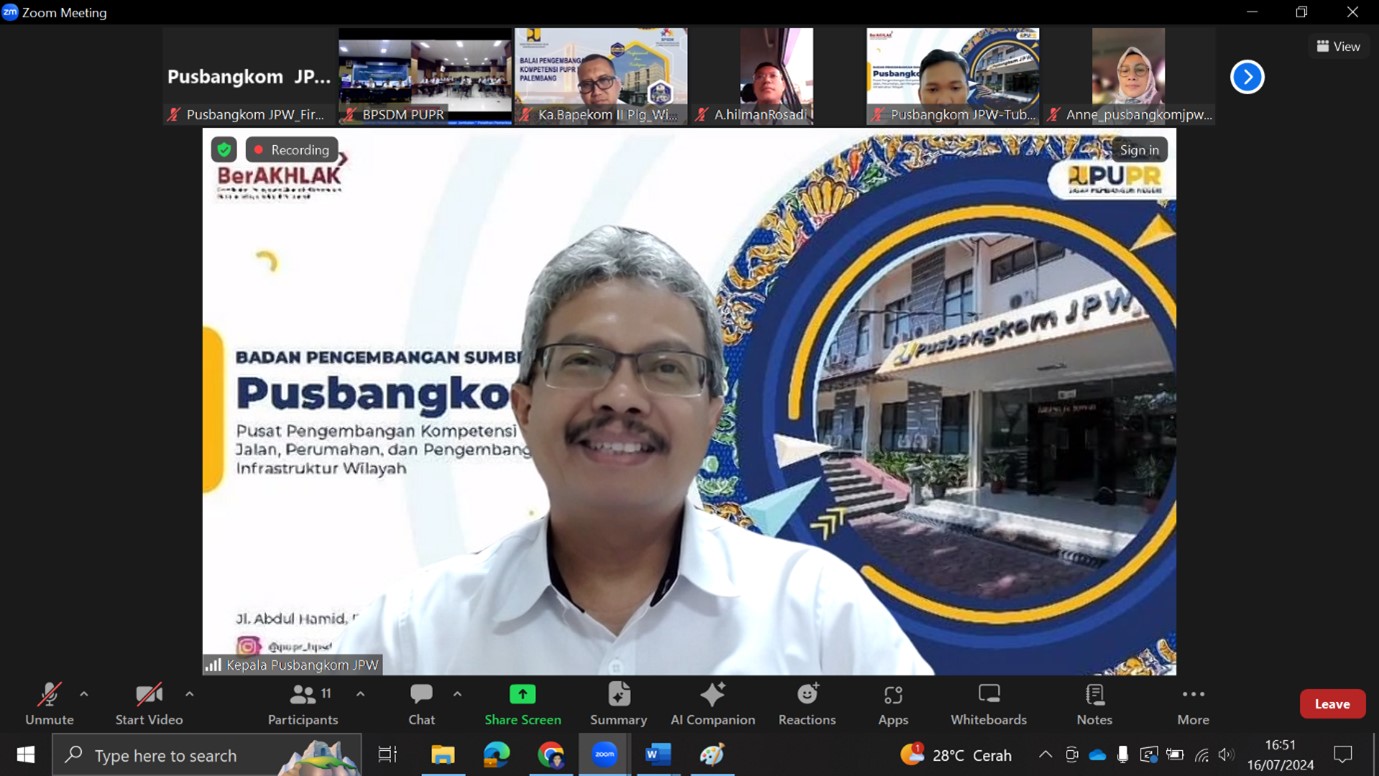Image resolution: width=1379 pixels, height=776 pixels.
Task: Click the microphone tray icon
Action: (x=1123, y=755)
